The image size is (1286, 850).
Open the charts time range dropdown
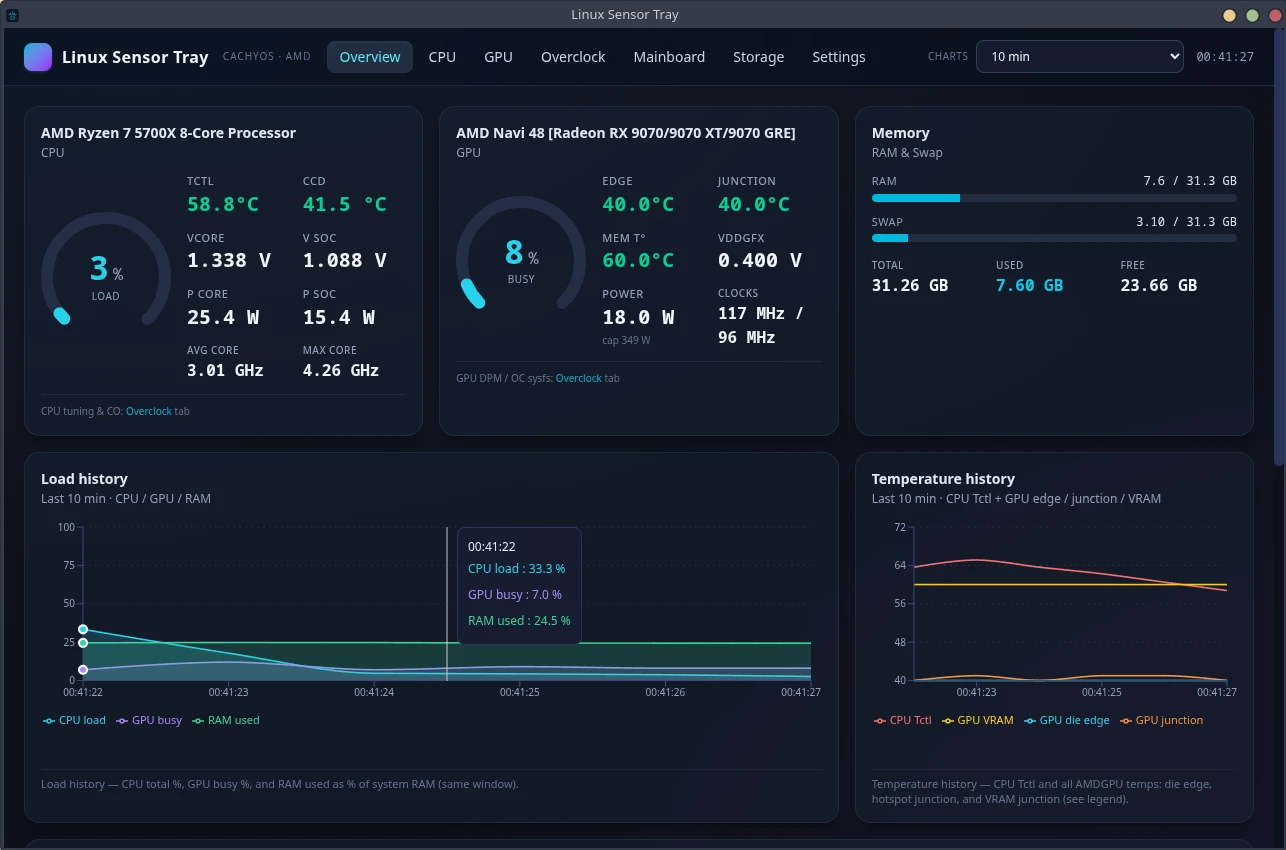pyautogui.click(x=1080, y=57)
